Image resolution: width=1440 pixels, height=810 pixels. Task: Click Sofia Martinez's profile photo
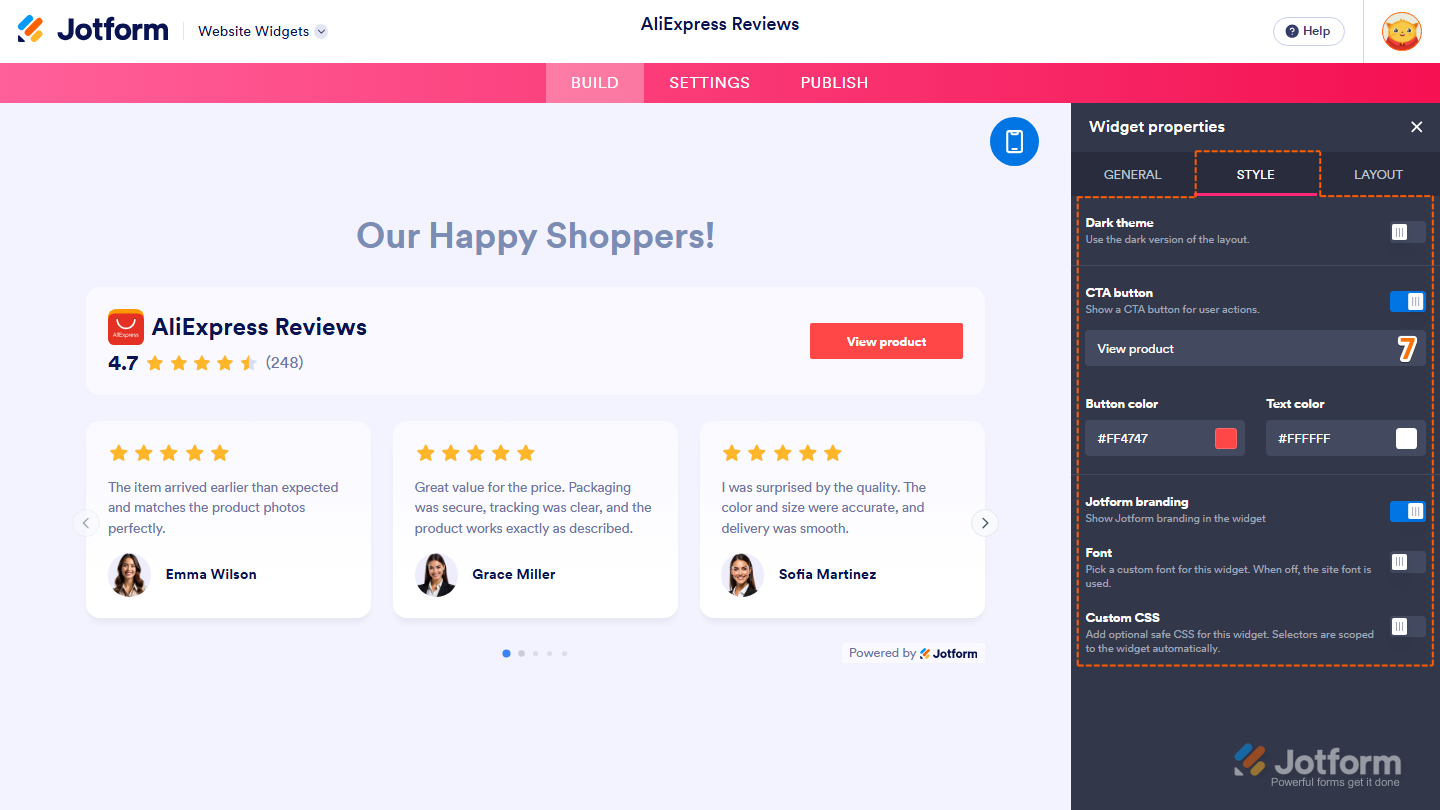pos(742,574)
